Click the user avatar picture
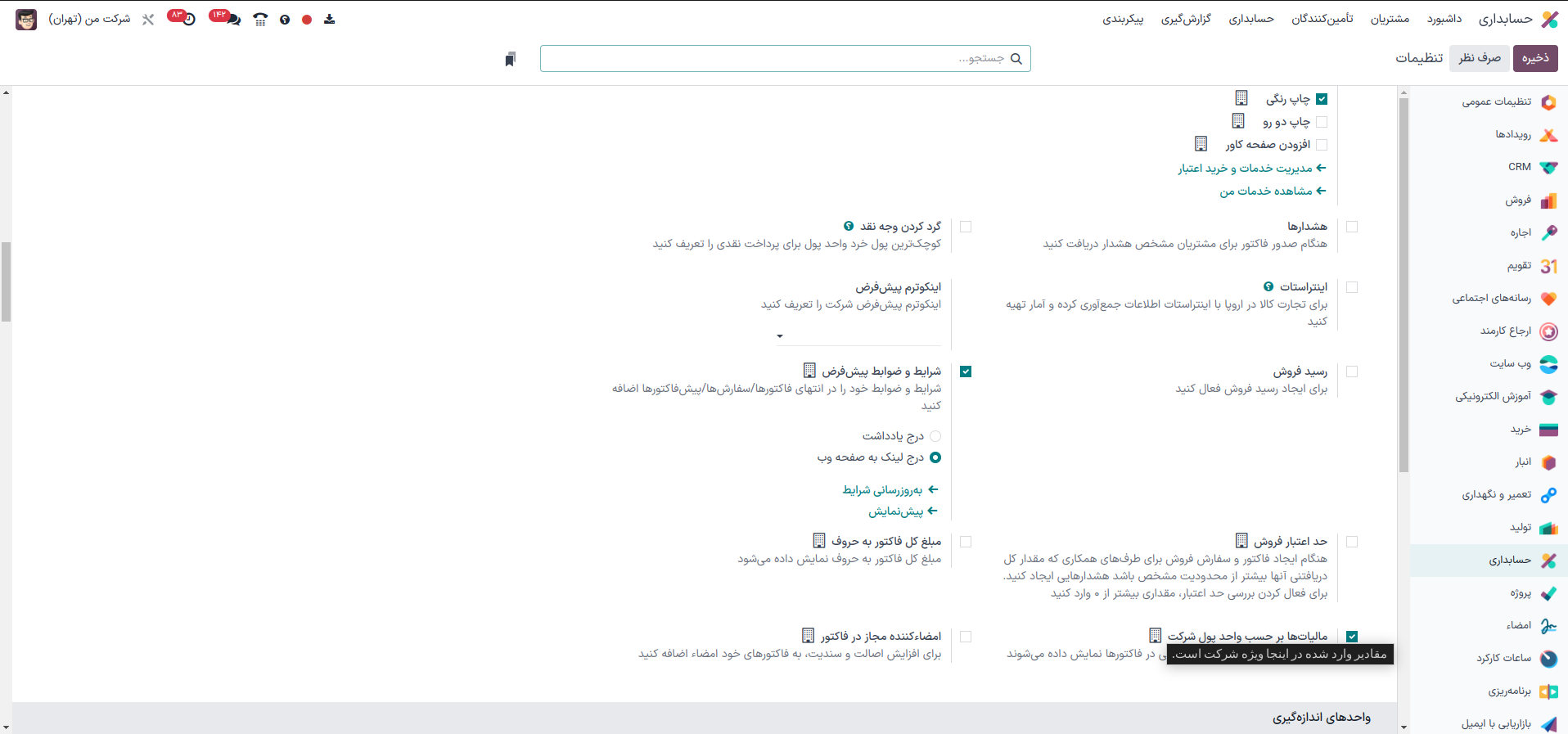 (x=26, y=19)
